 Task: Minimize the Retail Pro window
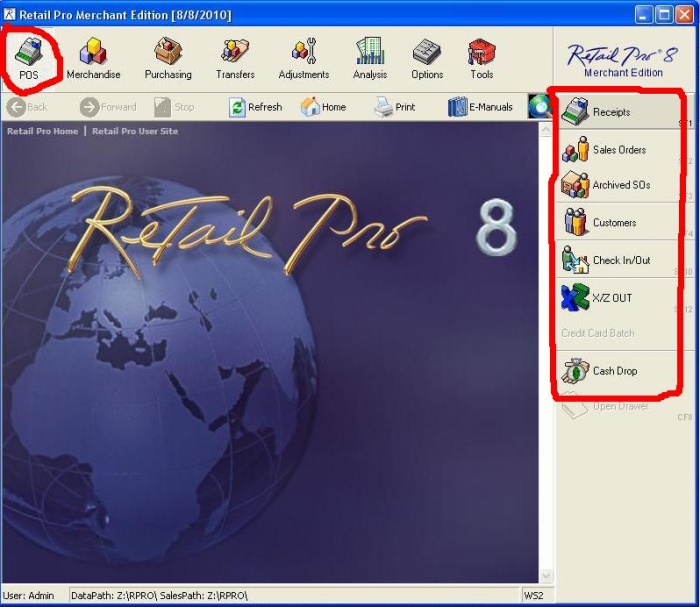[x=643, y=15]
